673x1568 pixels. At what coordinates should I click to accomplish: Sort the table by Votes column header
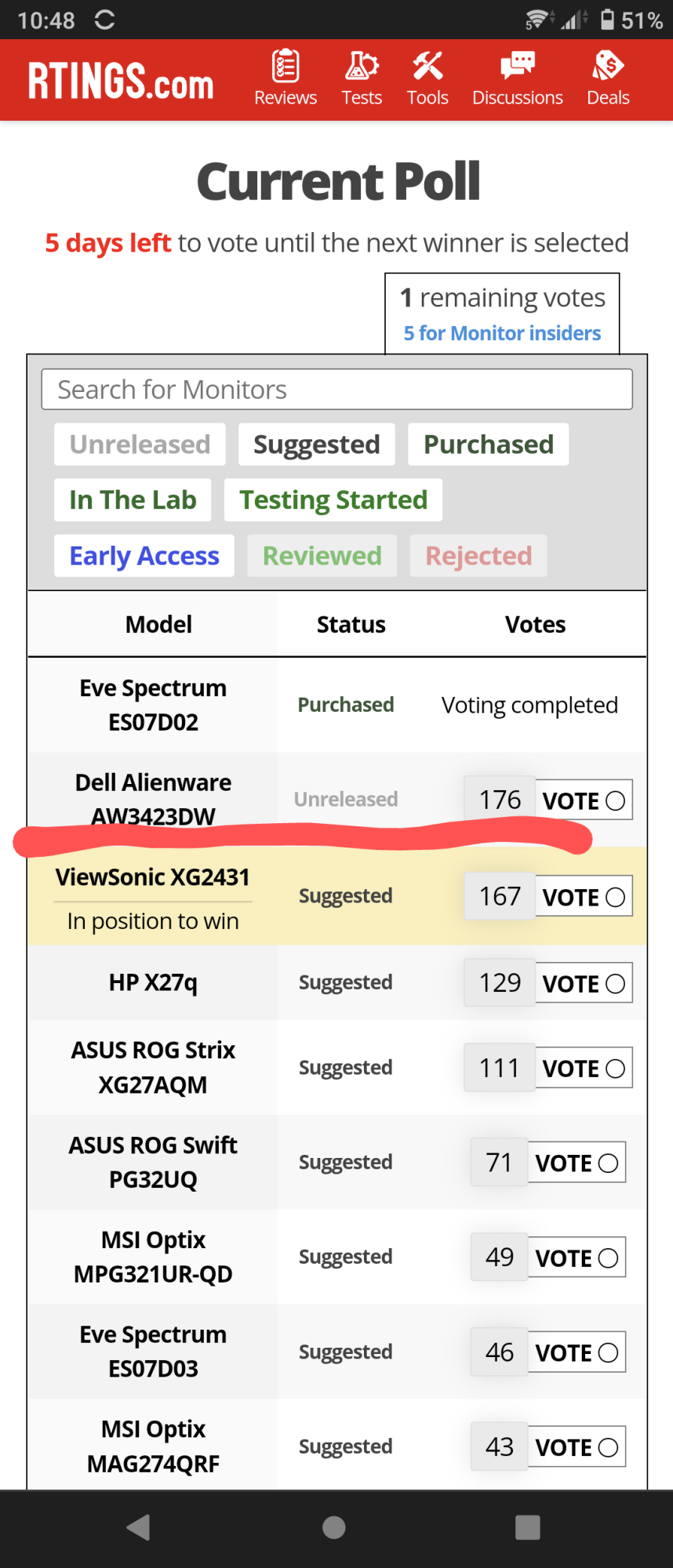click(x=535, y=625)
